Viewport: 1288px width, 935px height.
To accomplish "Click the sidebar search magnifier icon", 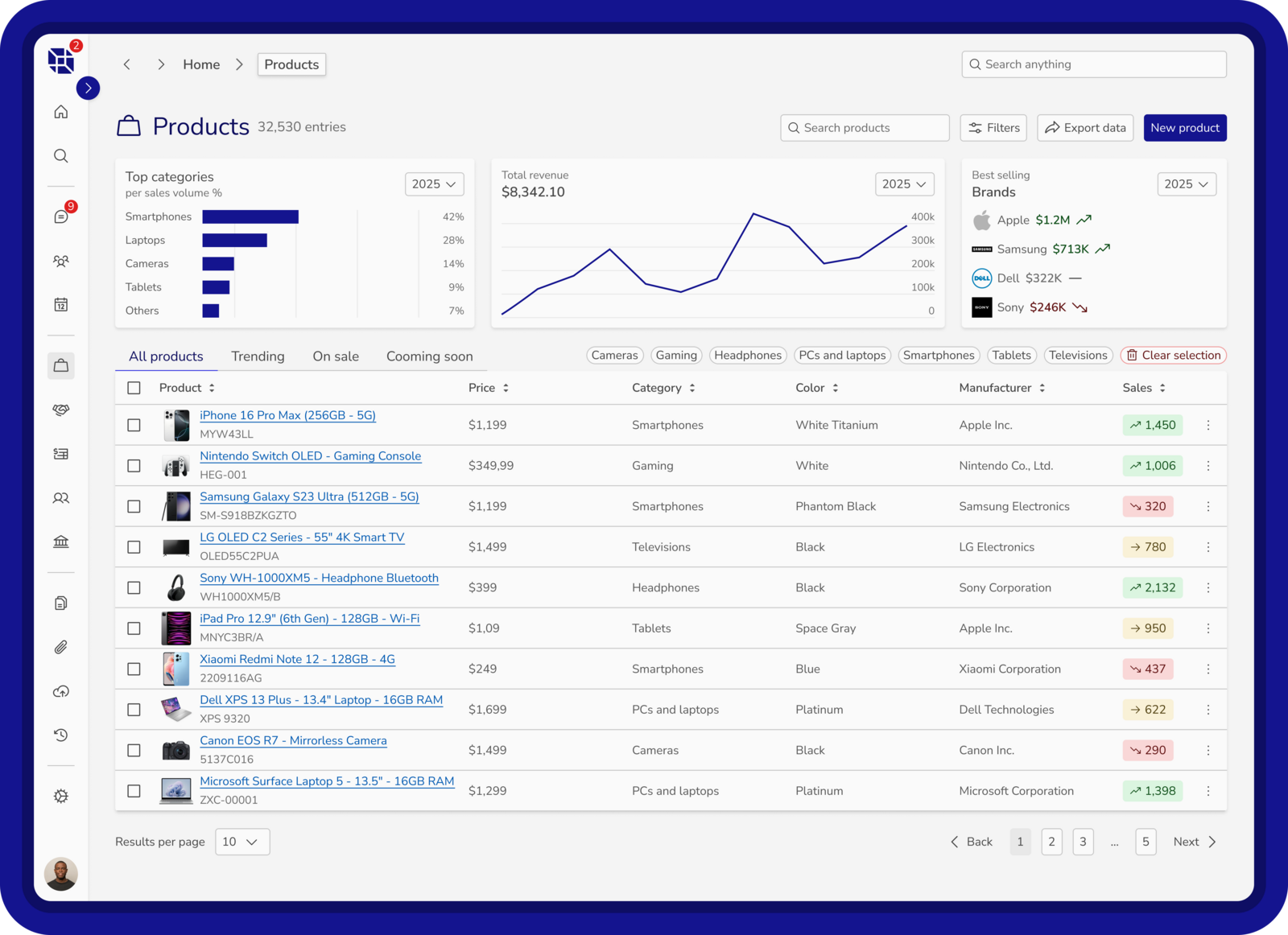I will pos(61,156).
